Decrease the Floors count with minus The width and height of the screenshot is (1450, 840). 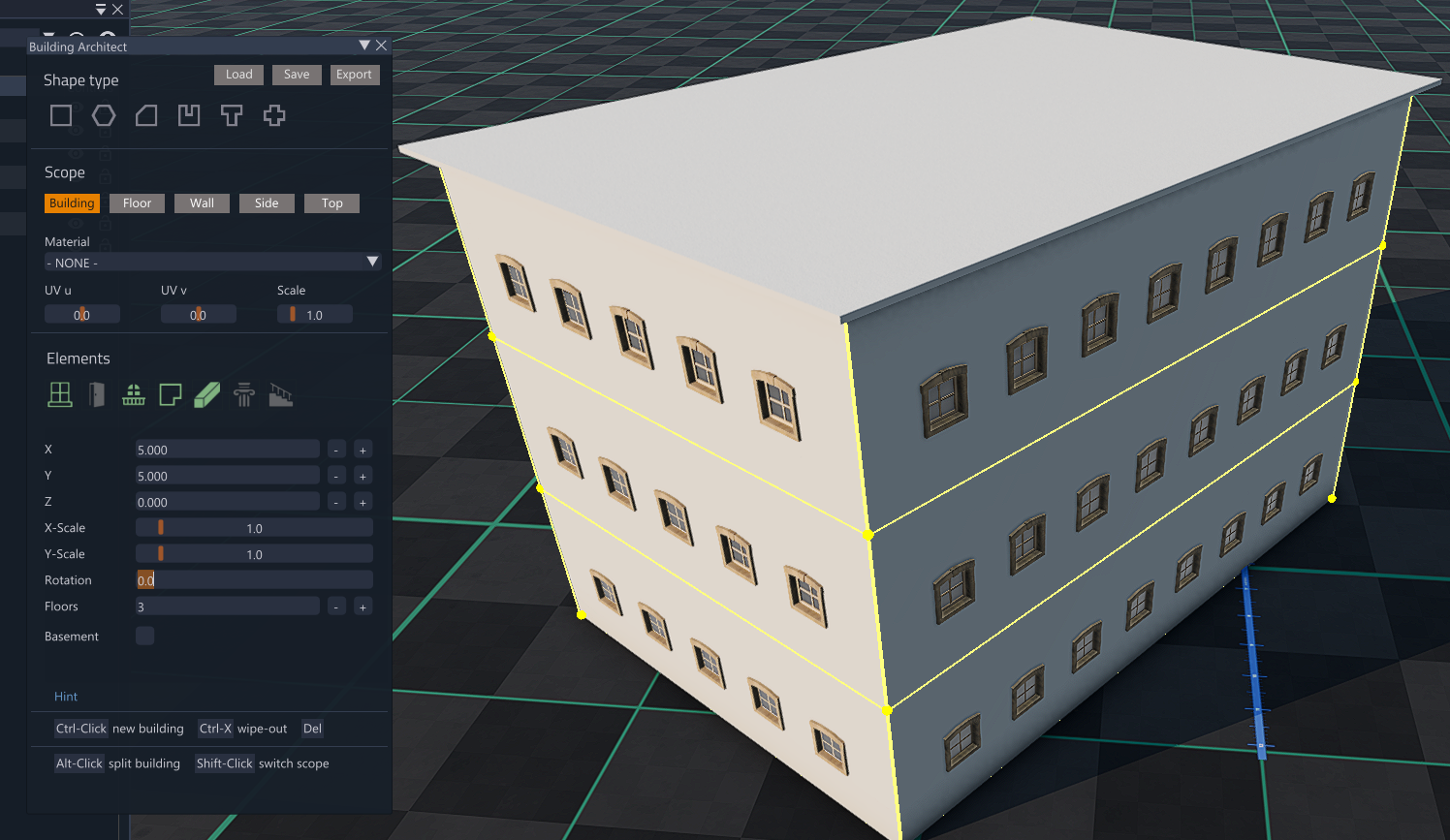(x=336, y=607)
